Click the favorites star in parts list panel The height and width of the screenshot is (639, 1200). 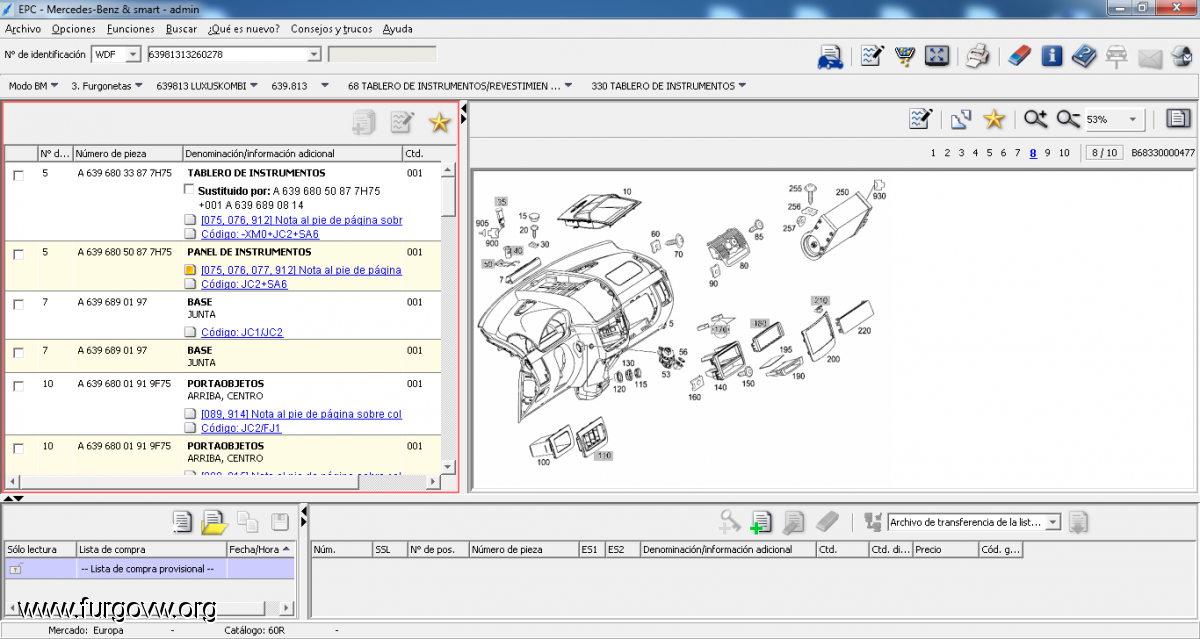point(439,122)
